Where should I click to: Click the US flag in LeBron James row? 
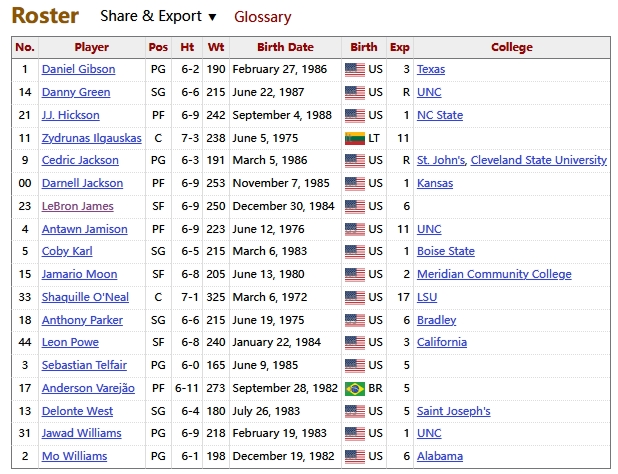[354, 206]
